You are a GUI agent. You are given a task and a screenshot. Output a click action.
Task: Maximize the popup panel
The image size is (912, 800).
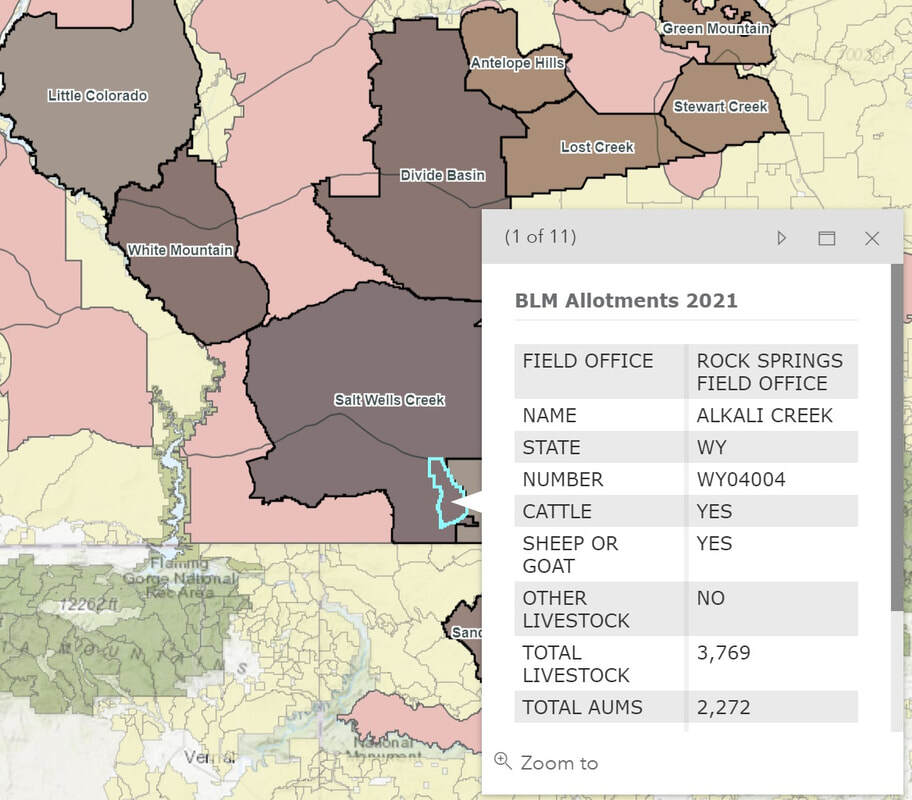tap(826, 238)
